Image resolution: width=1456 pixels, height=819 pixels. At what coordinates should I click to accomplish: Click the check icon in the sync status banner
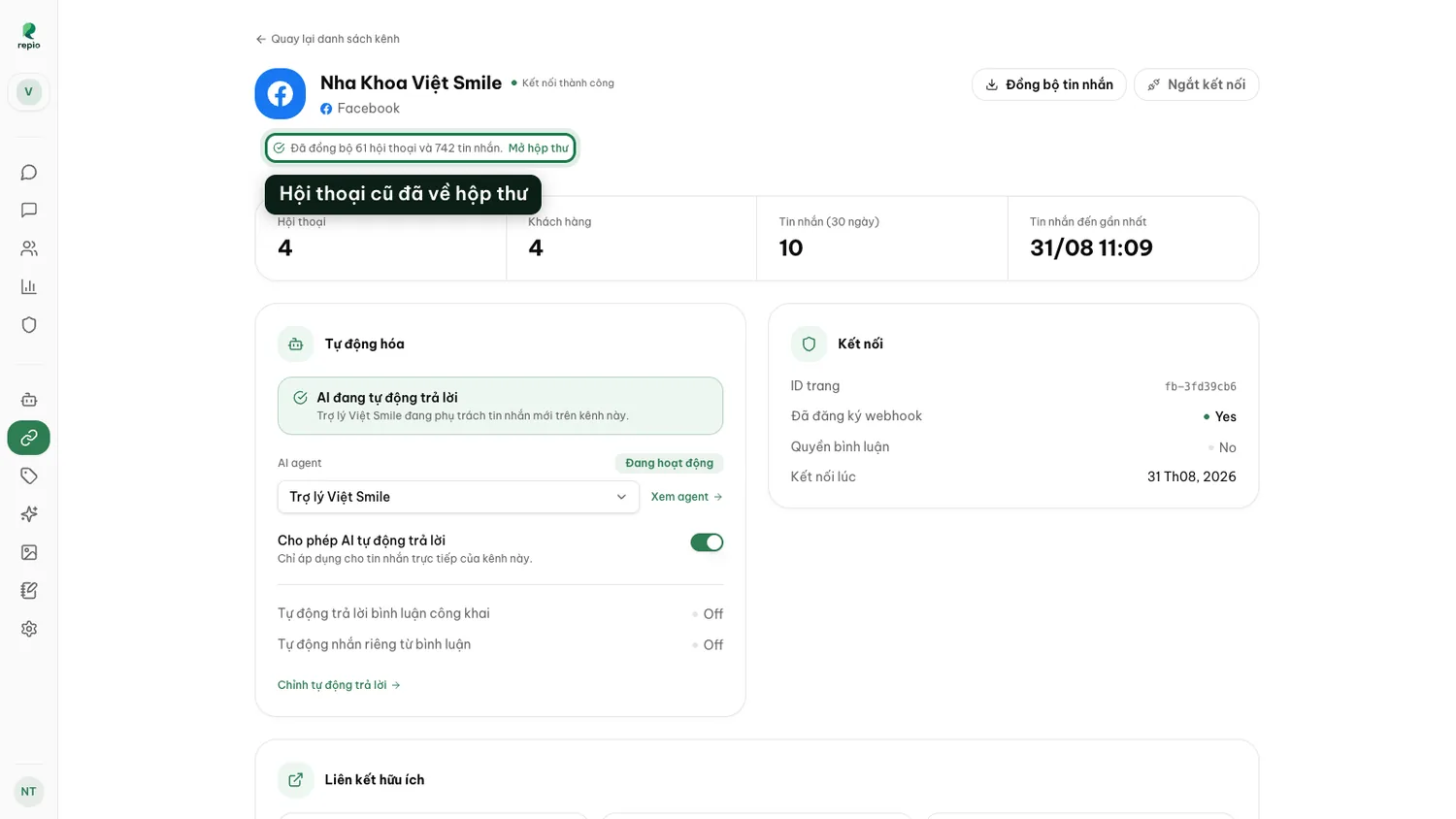pos(280,148)
